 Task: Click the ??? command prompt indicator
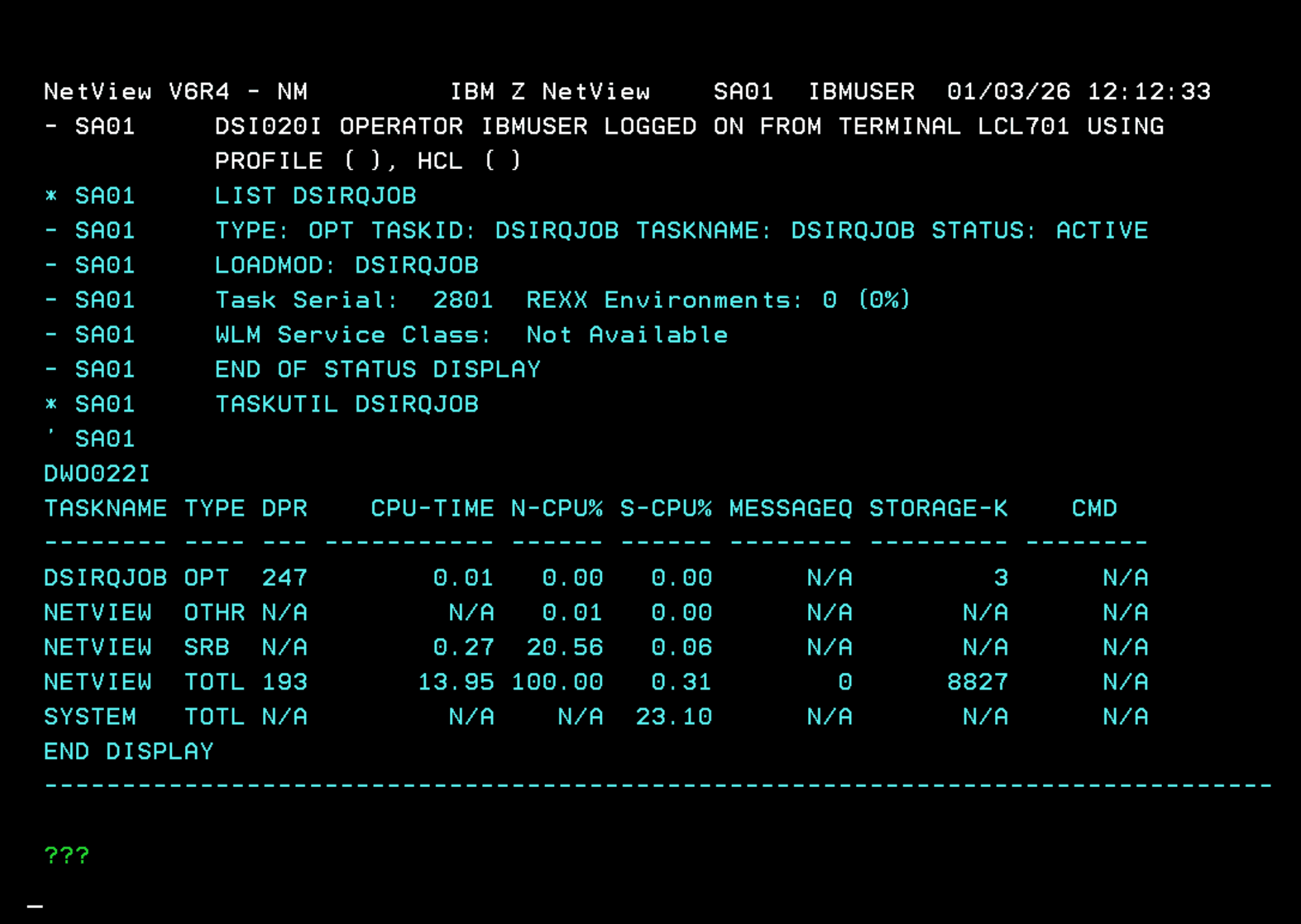click(66, 855)
